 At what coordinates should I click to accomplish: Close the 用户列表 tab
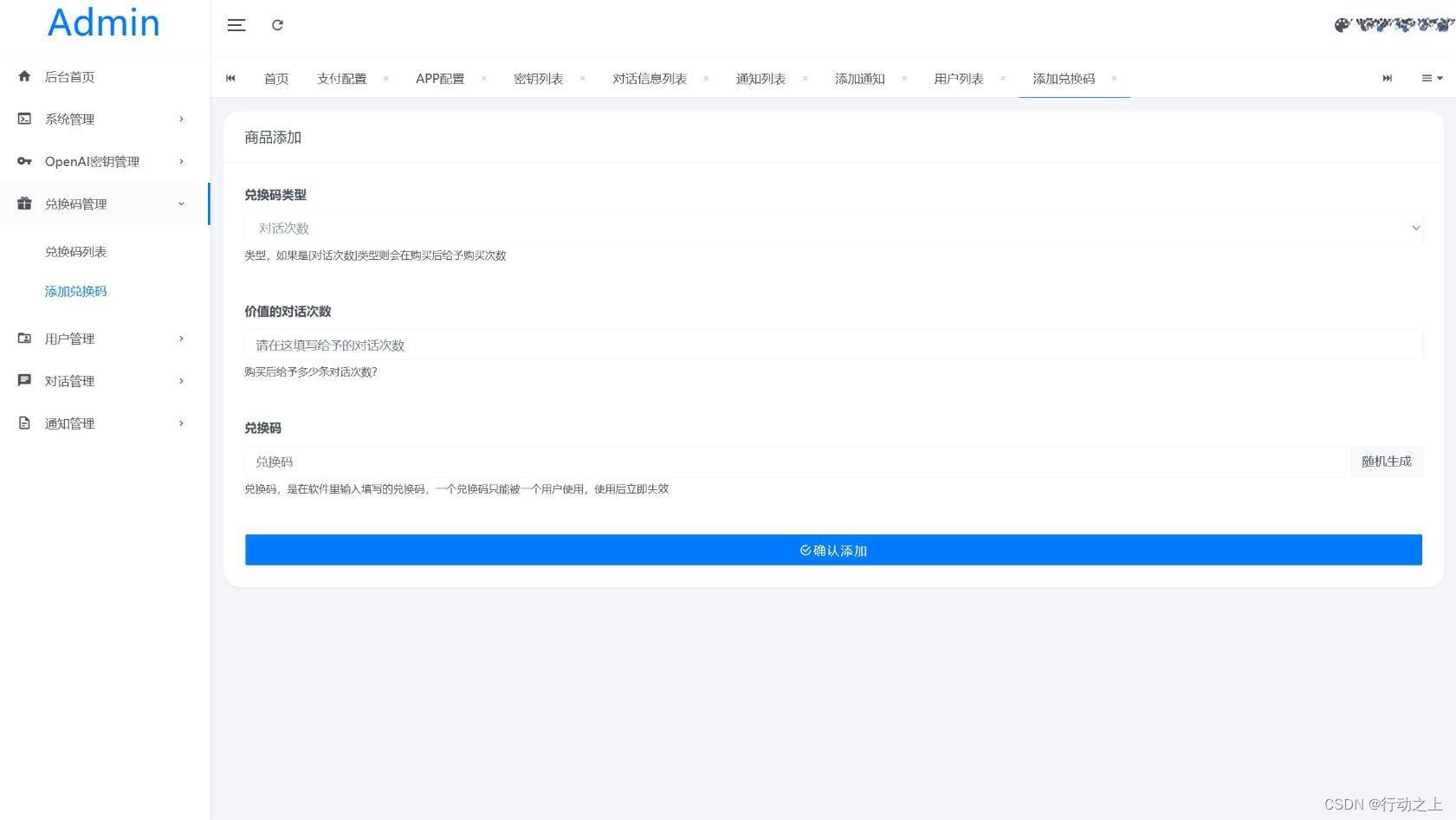tap(1002, 79)
